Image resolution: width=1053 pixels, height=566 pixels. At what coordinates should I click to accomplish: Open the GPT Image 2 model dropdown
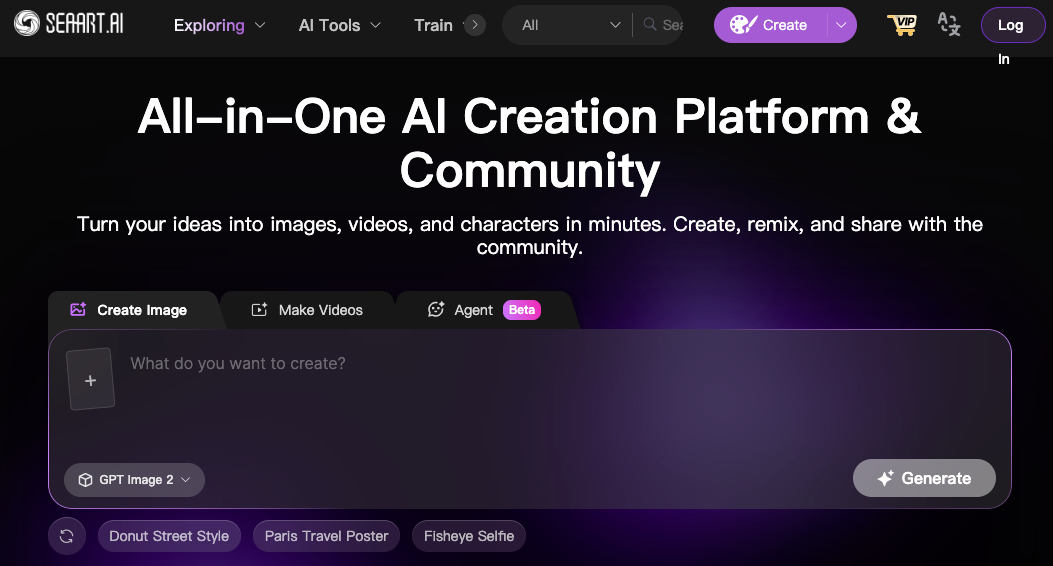pyautogui.click(x=134, y=479)
